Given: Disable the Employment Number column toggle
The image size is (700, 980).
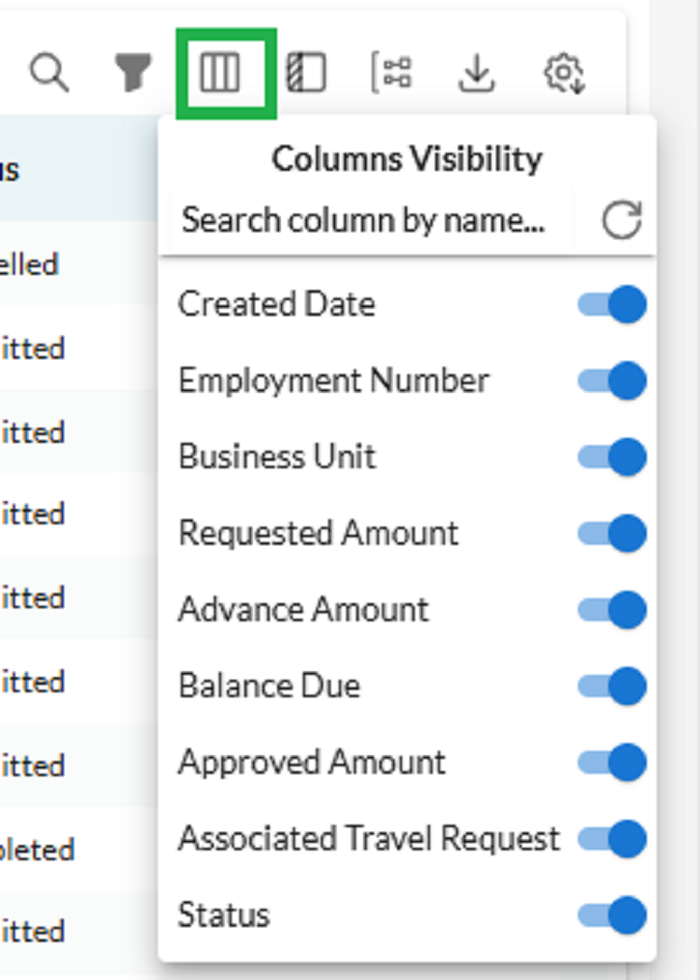Looking at the screenshot, I should pyautogui.click(x=612, y=381).
